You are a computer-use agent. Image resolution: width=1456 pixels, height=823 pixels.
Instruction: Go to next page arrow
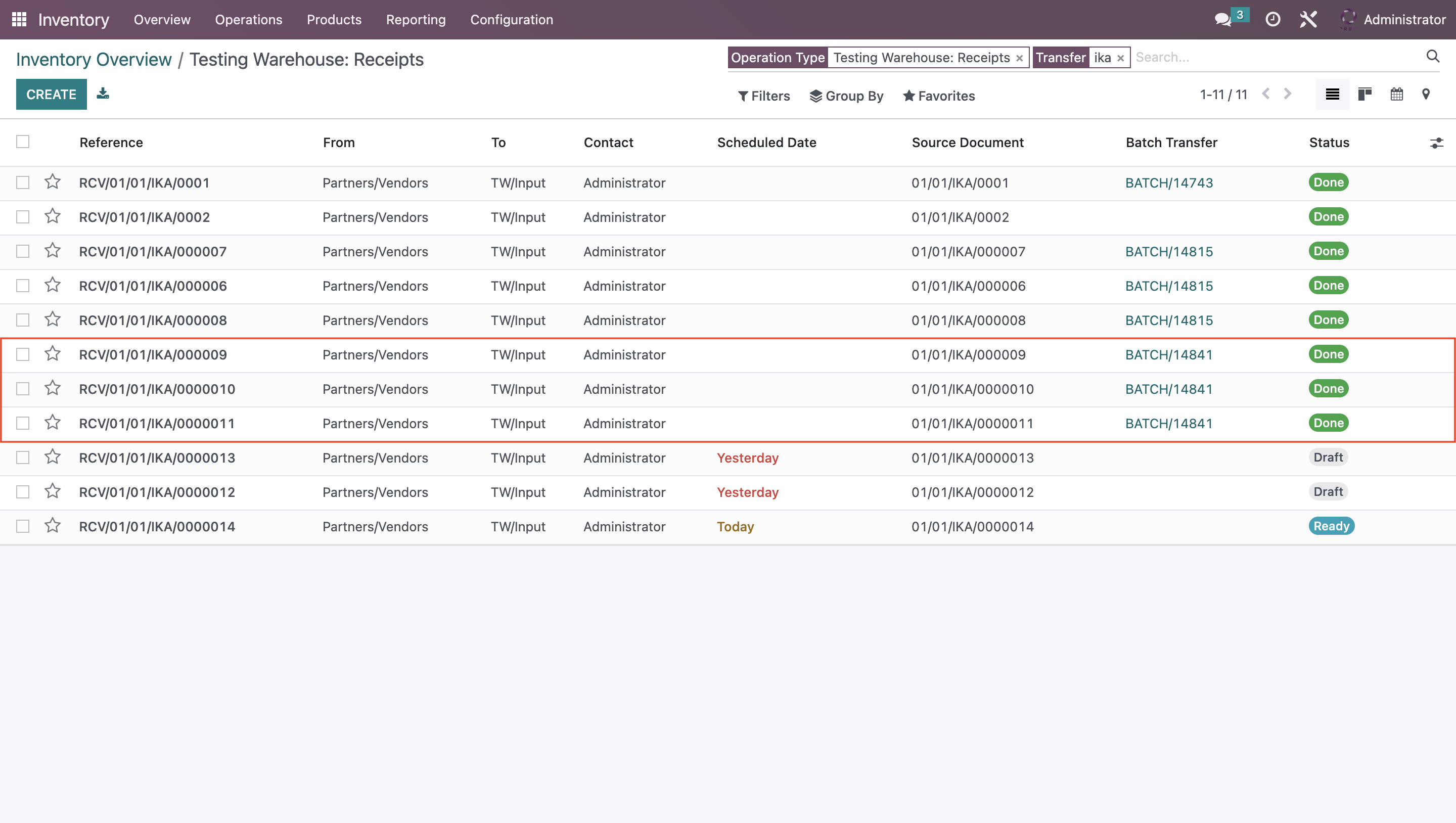tap(1287, 94)
